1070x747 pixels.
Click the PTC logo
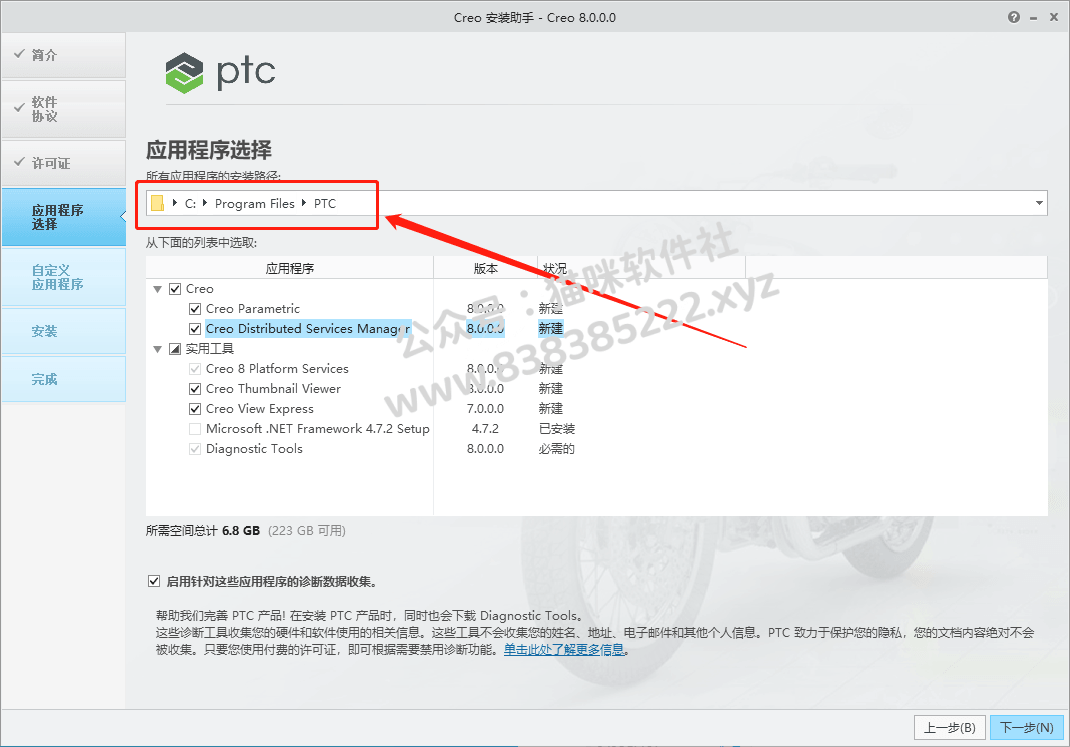(x=220, y=72)
